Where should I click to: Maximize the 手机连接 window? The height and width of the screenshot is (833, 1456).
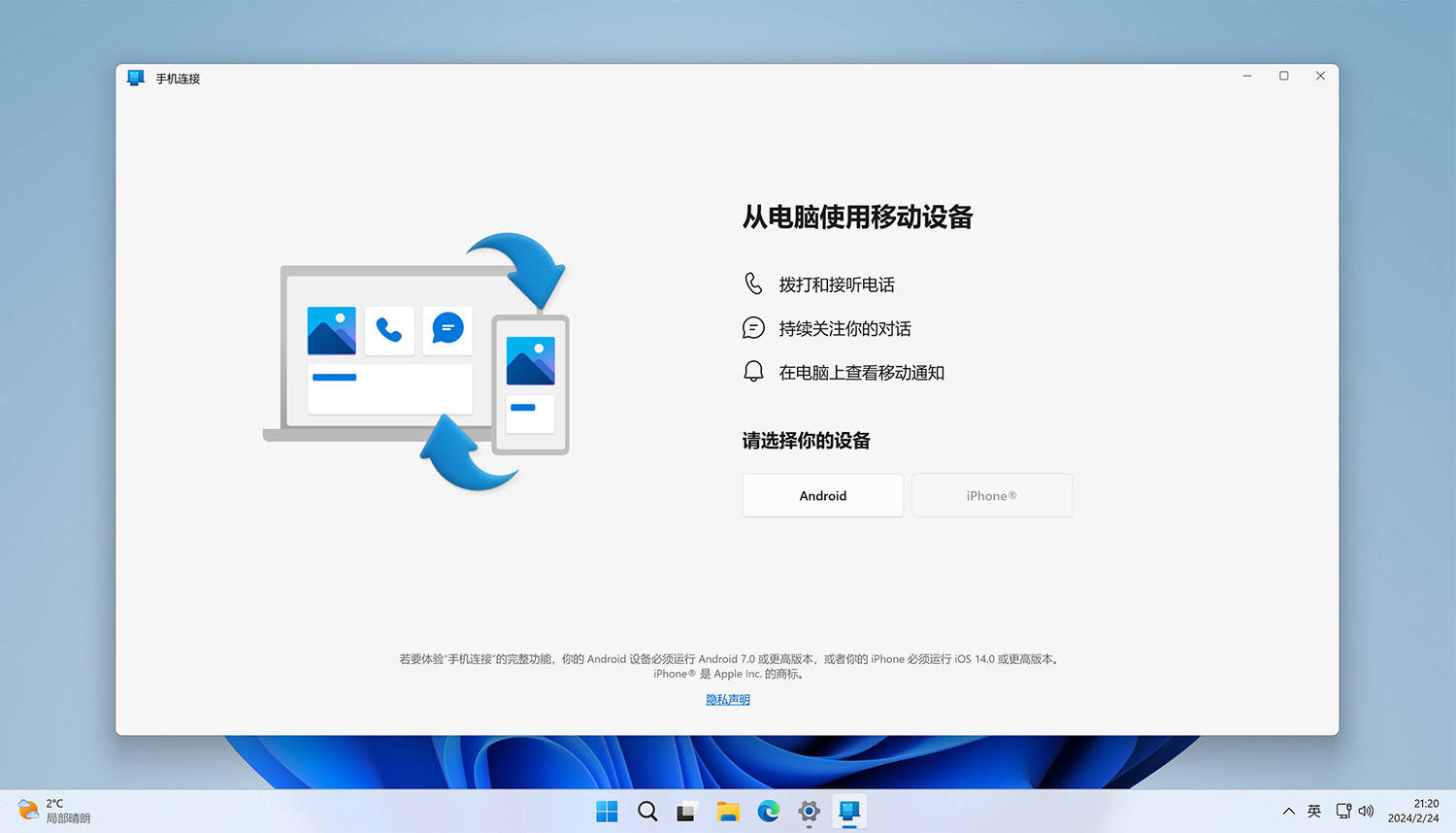click(1284, 76)
